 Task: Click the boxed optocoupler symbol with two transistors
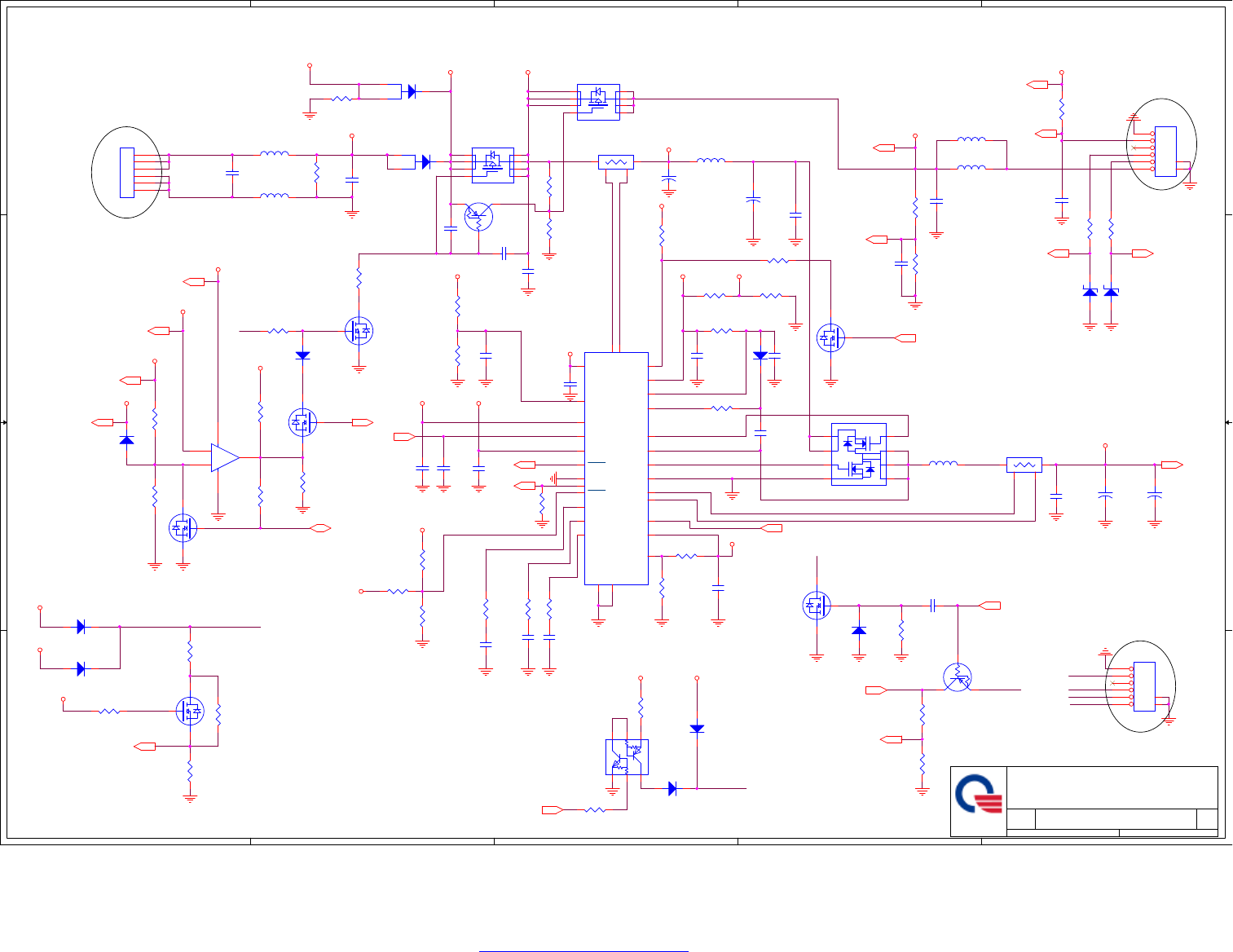coord(627,757)
